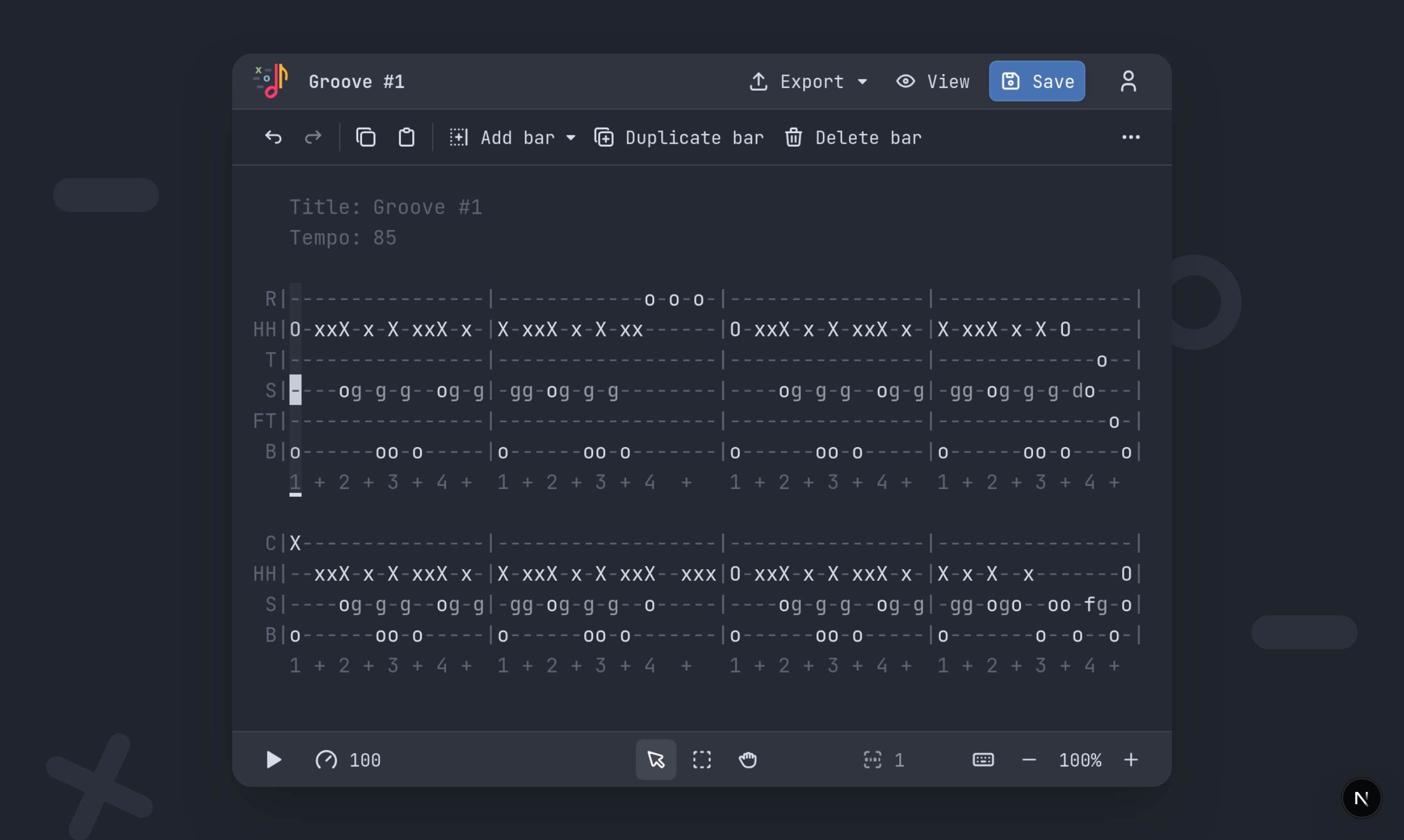This screenshot has height=840, width=1404.
Task: Select the pointer cursor tool
Action: [656, 760]
